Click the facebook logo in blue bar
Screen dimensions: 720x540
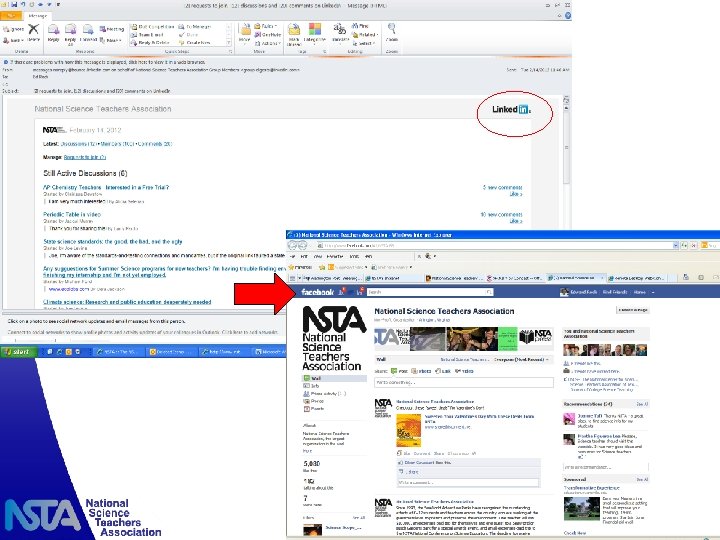(317, 292)
